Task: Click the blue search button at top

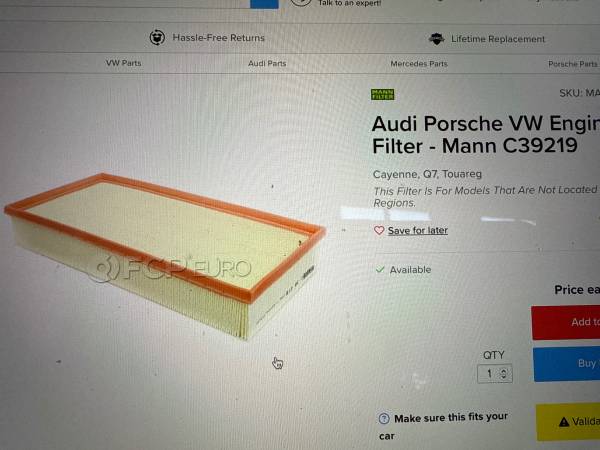Action: (x=264, y=4)
